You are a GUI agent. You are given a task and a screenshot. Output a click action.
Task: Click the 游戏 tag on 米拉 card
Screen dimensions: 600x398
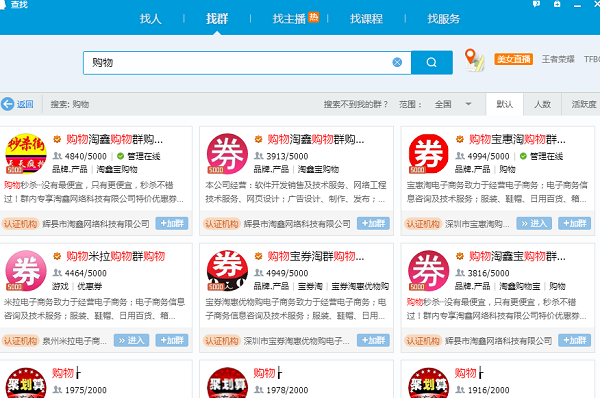[60, 286]
